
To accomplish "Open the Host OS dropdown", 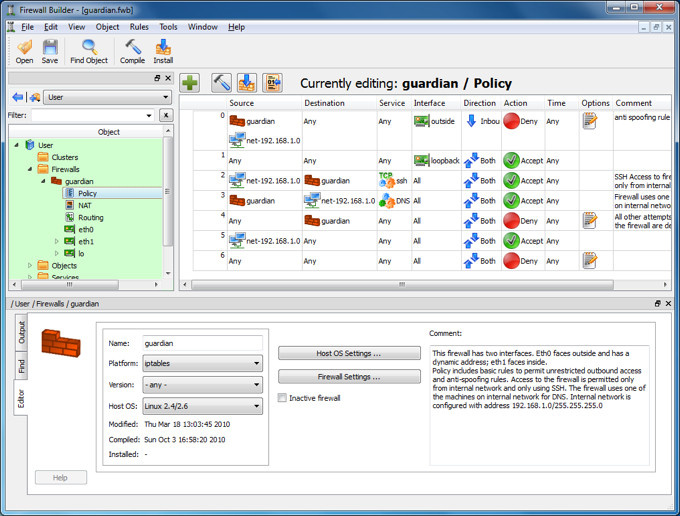I will (x=201, y=405).
